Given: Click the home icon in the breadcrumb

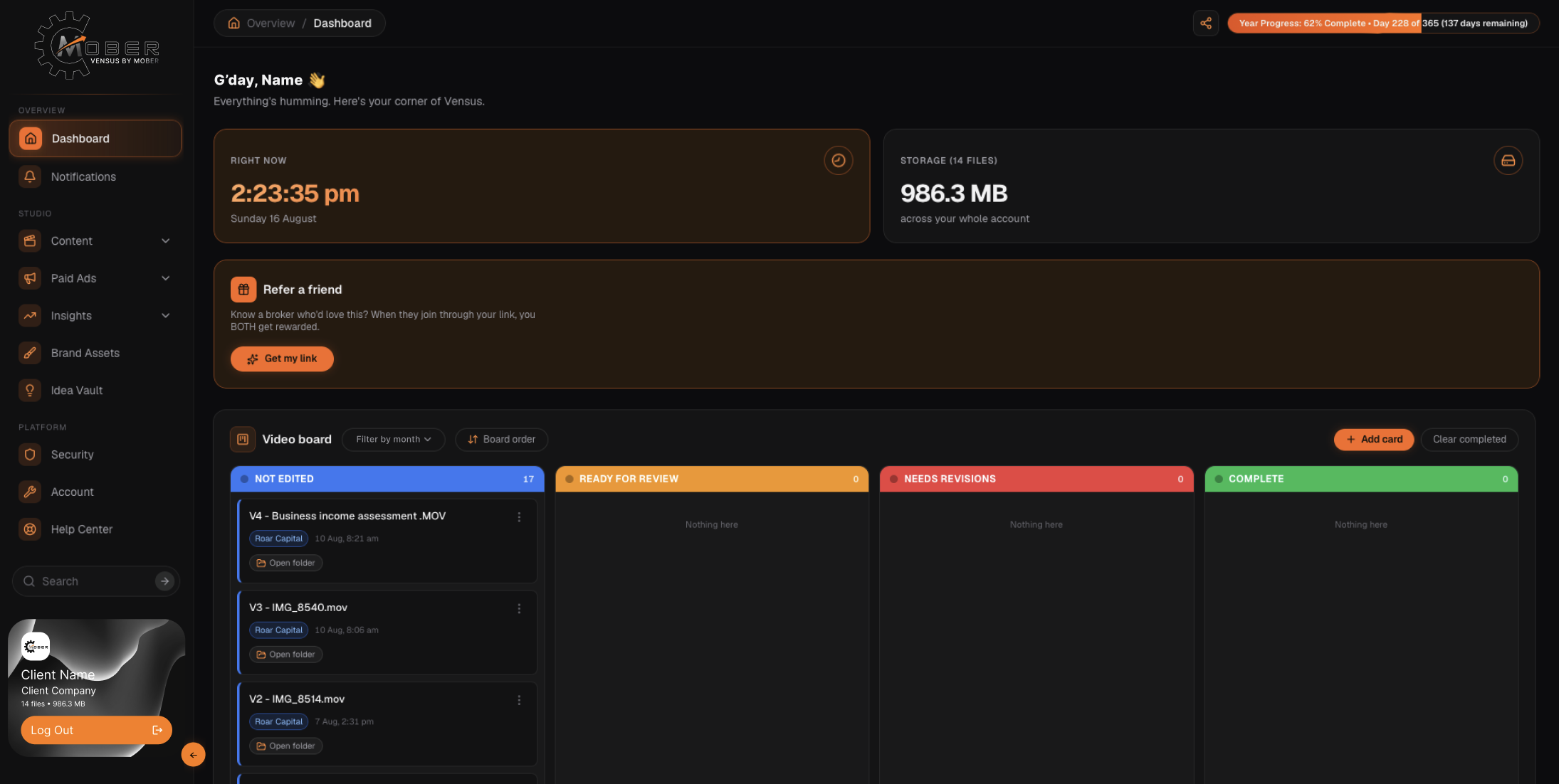Looking at the screenshot, I should click(x=233, y=23).
